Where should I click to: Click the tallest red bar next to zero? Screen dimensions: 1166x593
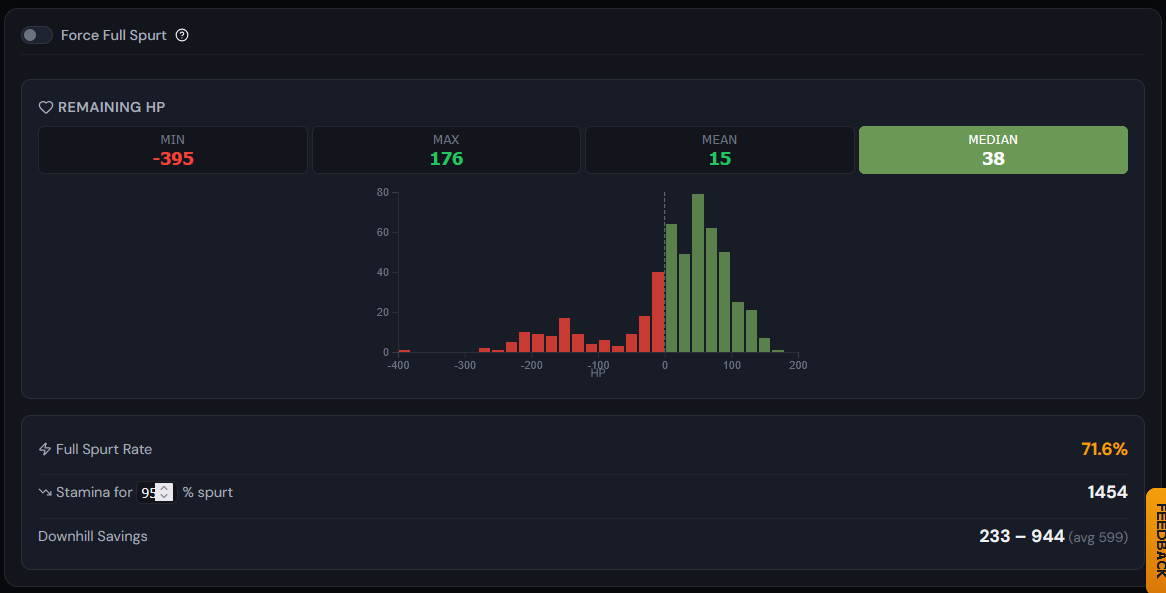tap(658, 312)
